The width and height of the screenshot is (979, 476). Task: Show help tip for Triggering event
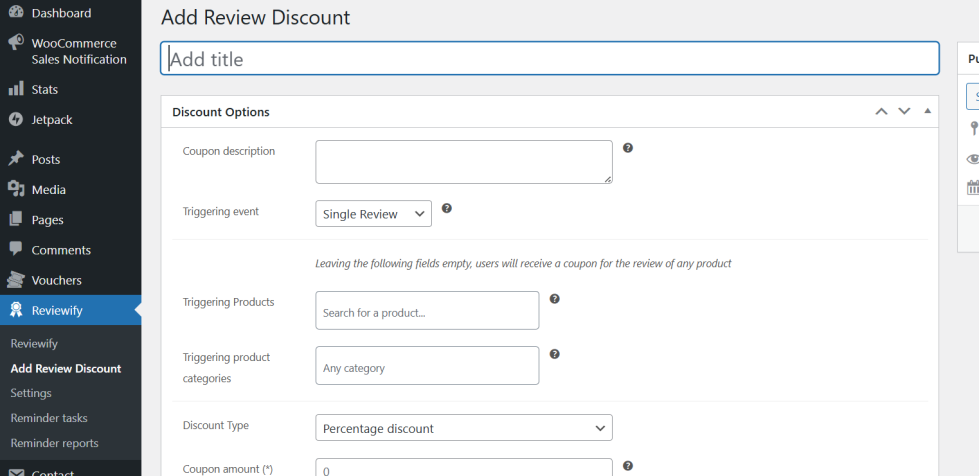pyautogui.click(x=446, y=208)
